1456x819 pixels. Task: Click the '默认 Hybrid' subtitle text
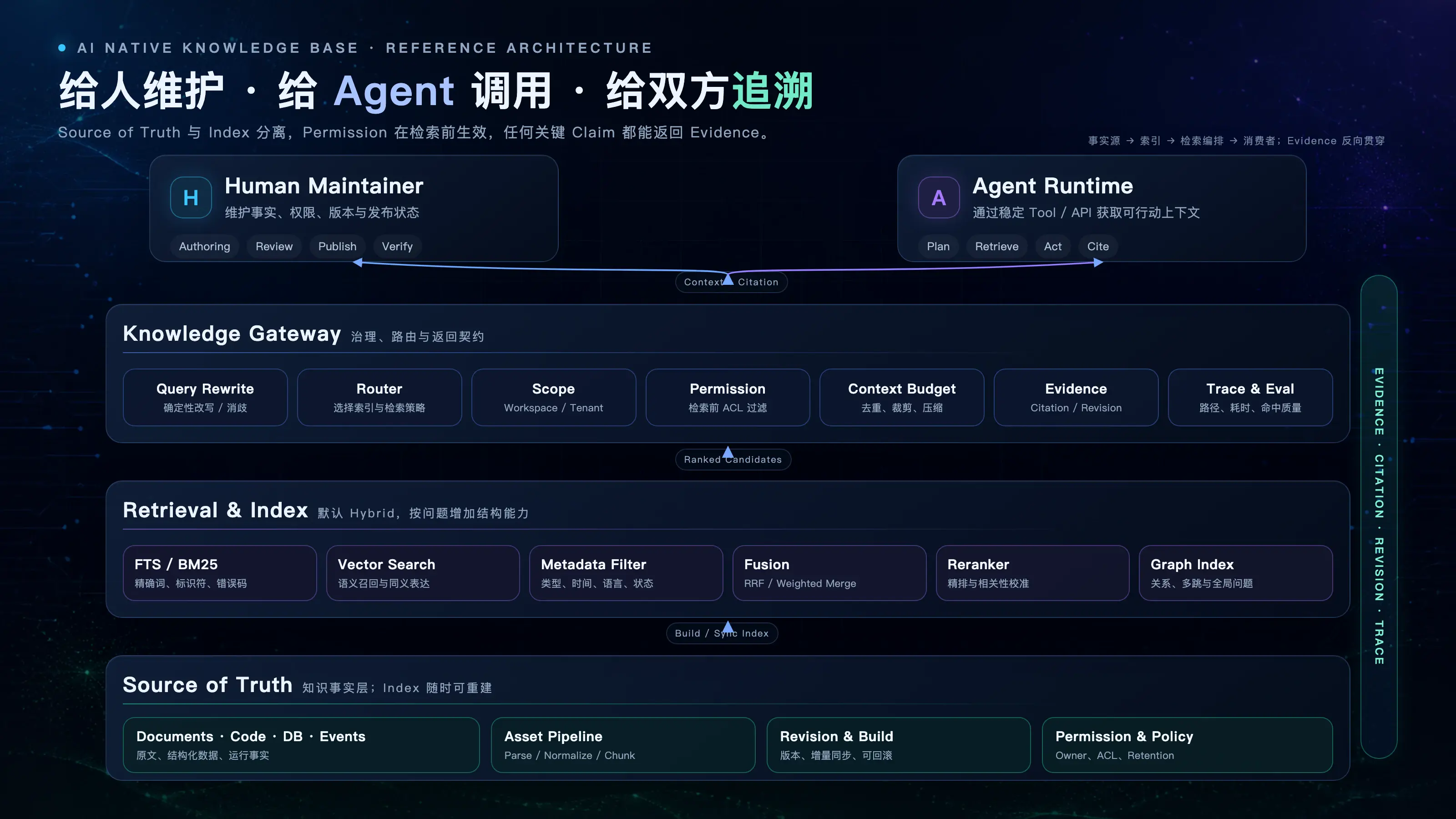pyautogui.click(x=423, y=513)
